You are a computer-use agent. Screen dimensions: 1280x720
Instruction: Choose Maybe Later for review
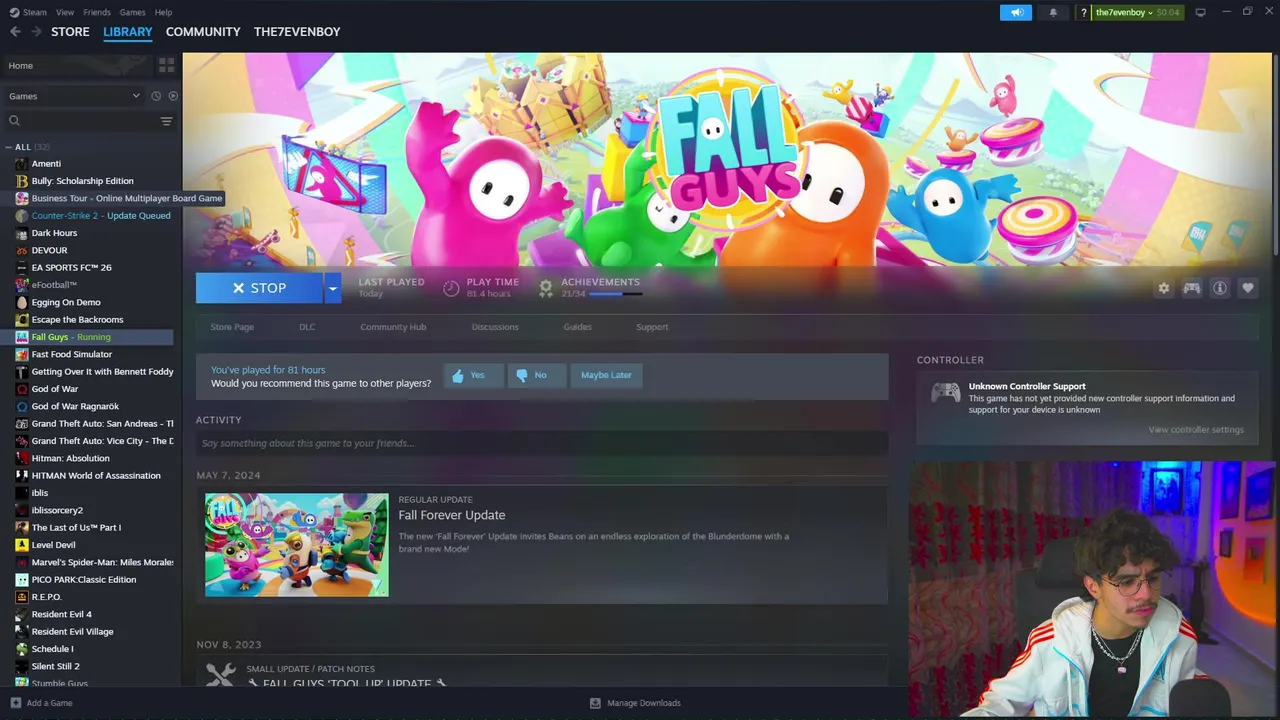point(606,375)
